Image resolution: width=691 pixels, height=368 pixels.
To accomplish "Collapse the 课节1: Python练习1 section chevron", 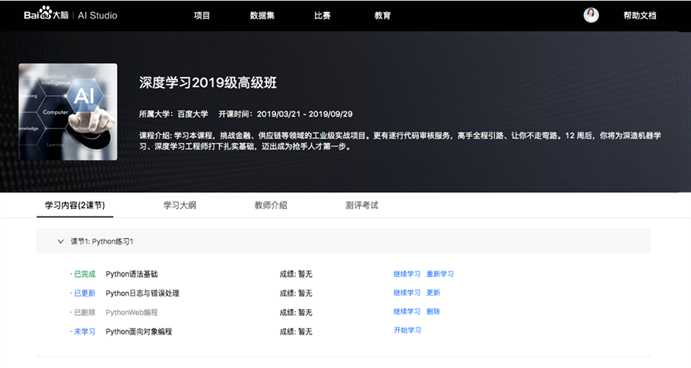I will click(60, 241).
